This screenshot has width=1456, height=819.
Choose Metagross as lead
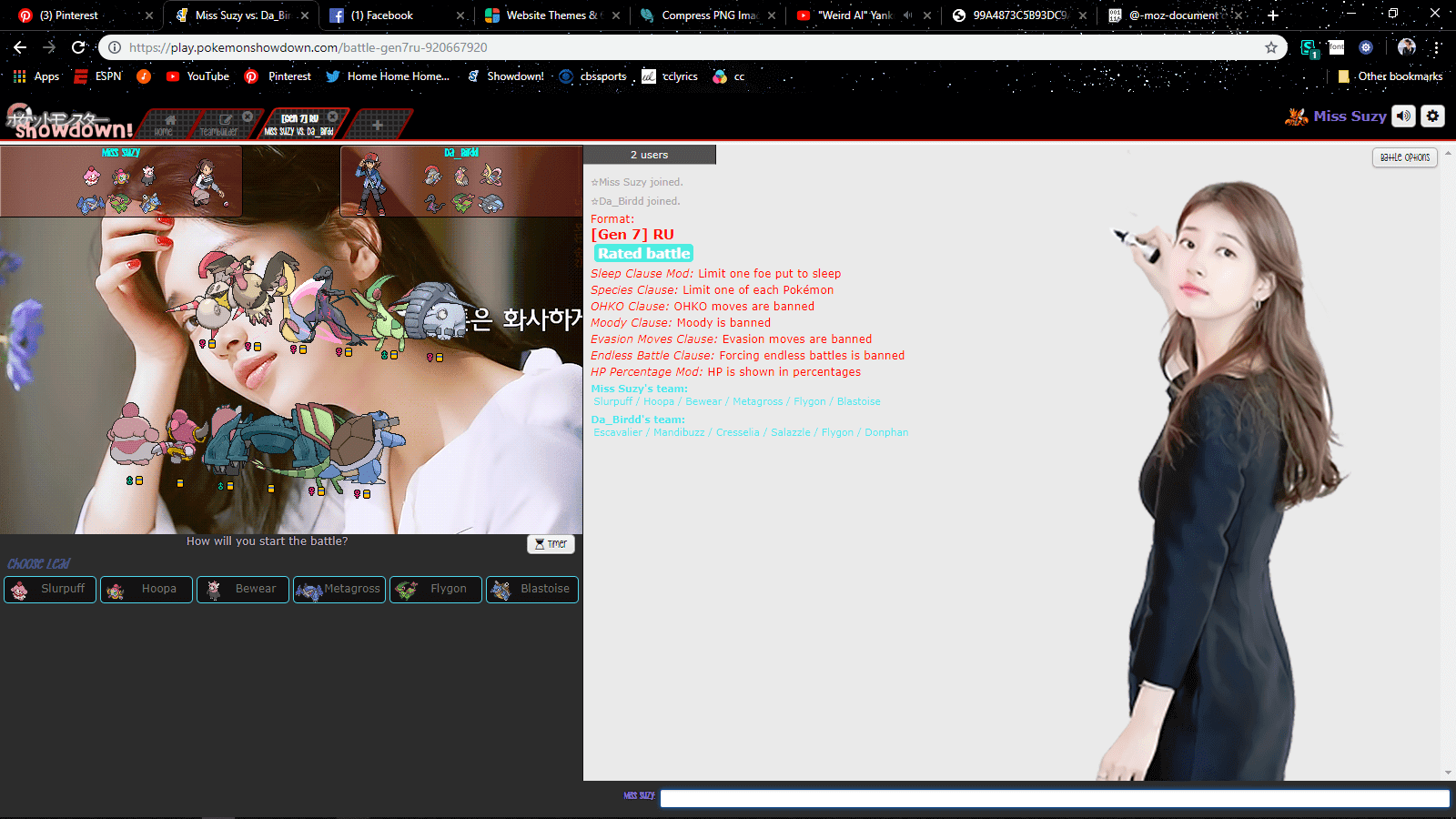click(339, 590)
